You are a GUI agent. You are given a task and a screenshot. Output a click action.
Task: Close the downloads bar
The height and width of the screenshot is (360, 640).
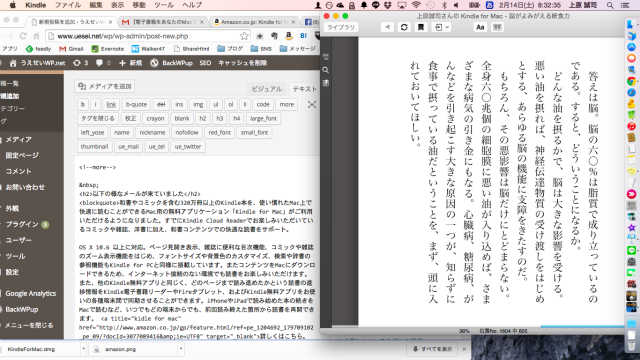tap(464, 349)
